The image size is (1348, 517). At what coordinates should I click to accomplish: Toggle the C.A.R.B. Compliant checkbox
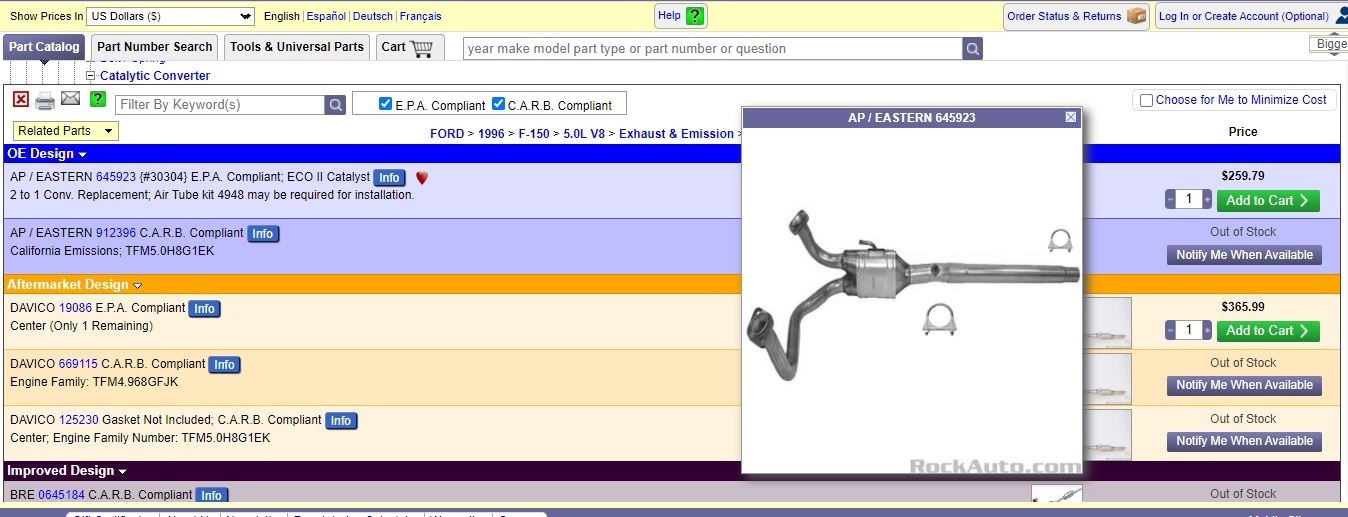click(x=498, y=103)
